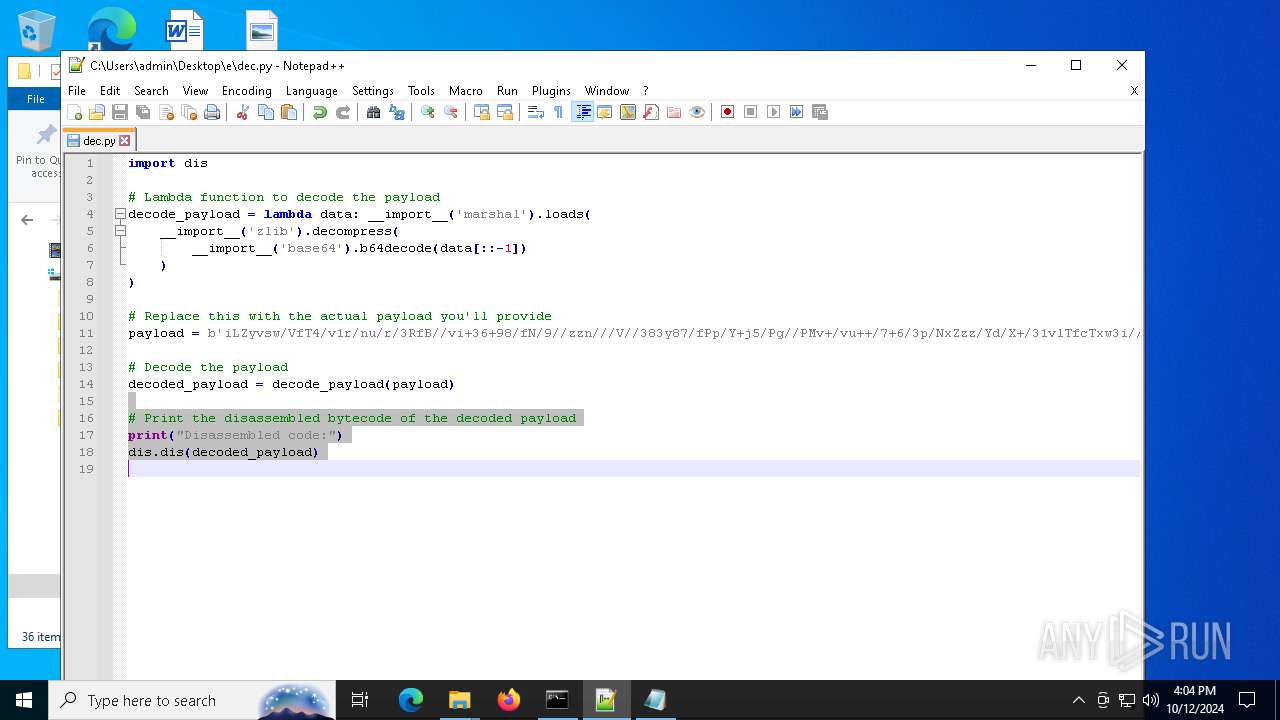Open Find with the binoculars icon
This screenshot has height=720, width=1280.
373,112
